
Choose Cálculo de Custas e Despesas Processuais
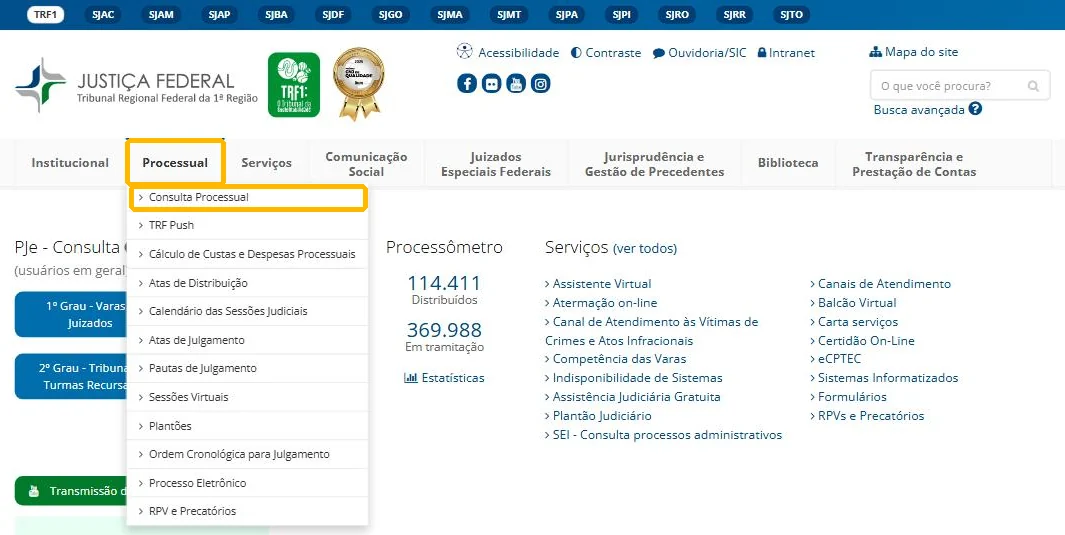(248, 254)
